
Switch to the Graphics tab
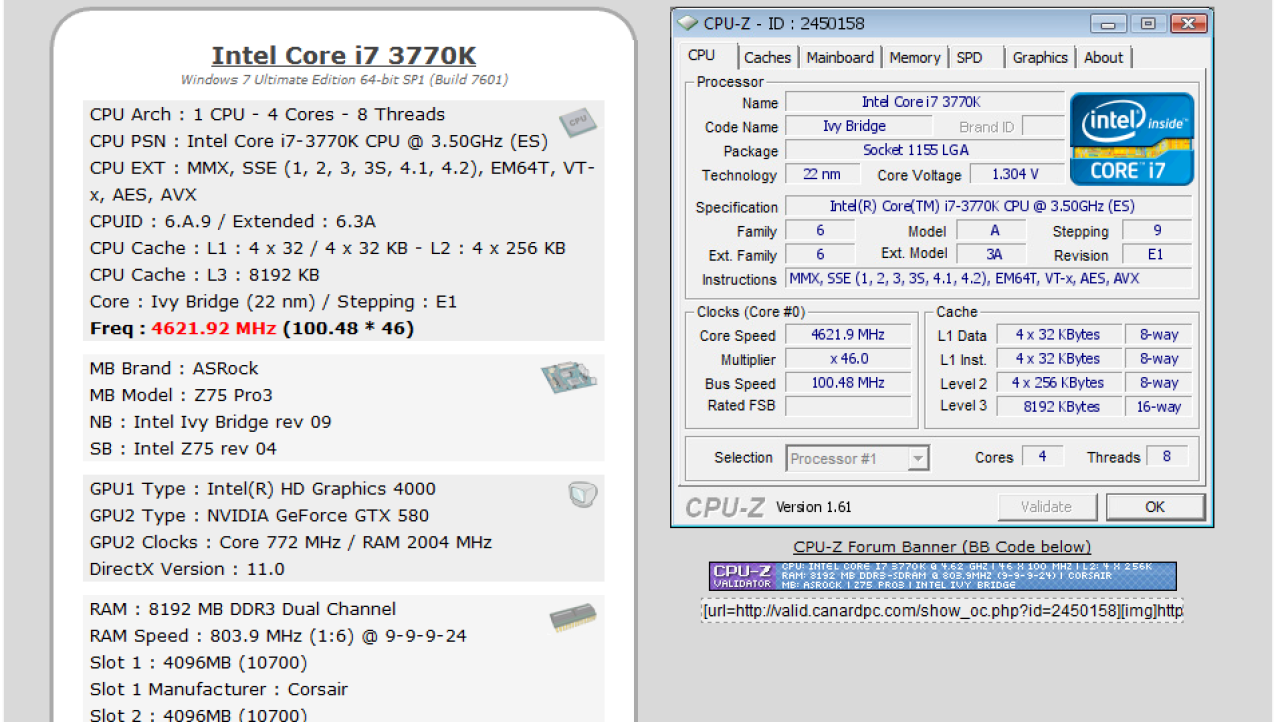pyautogui.click(x=1040, y=58)
